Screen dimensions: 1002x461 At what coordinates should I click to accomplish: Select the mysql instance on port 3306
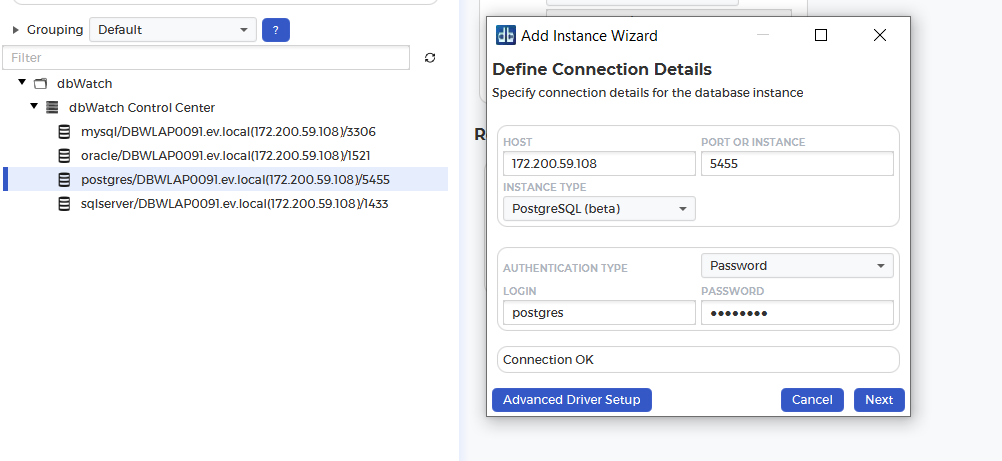coord(228,132)
